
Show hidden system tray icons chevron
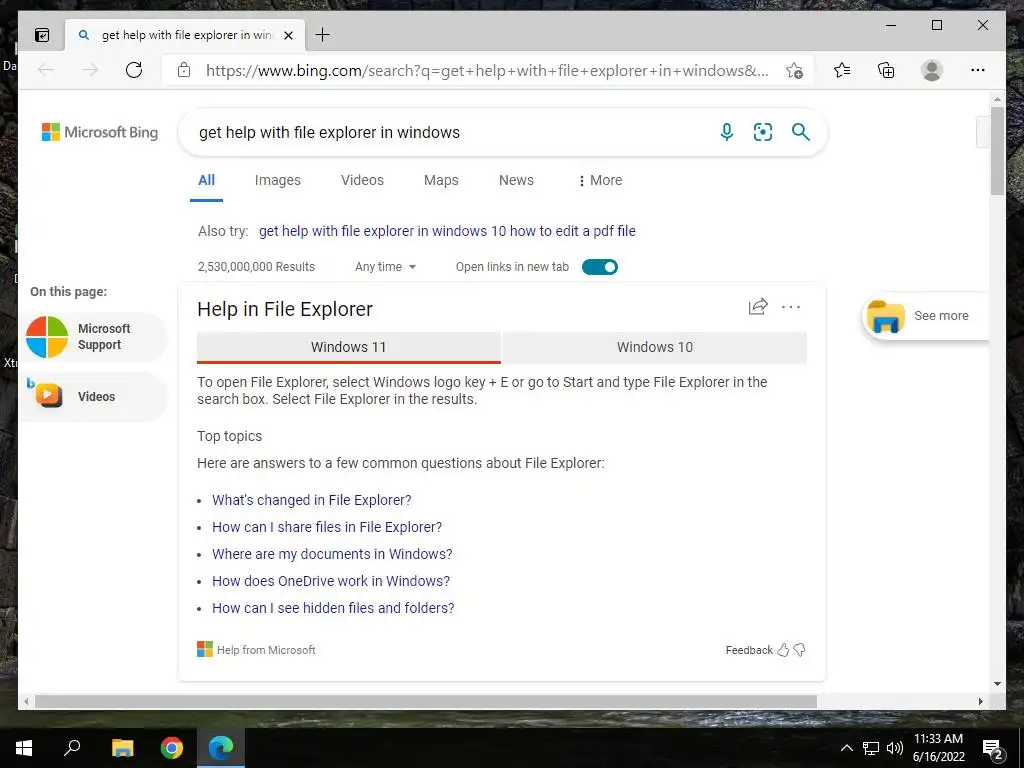pyautogui.click(x=846, y=748)
